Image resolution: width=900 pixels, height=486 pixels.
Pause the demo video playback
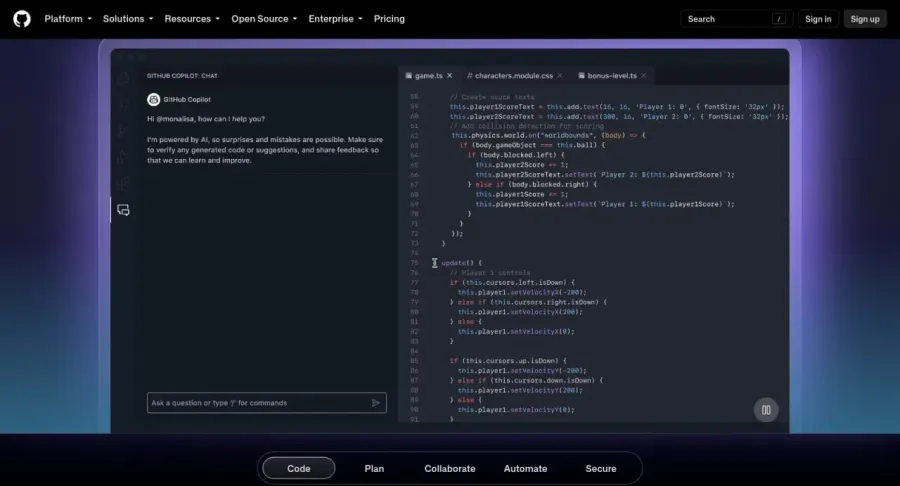(x=766, y=410)
